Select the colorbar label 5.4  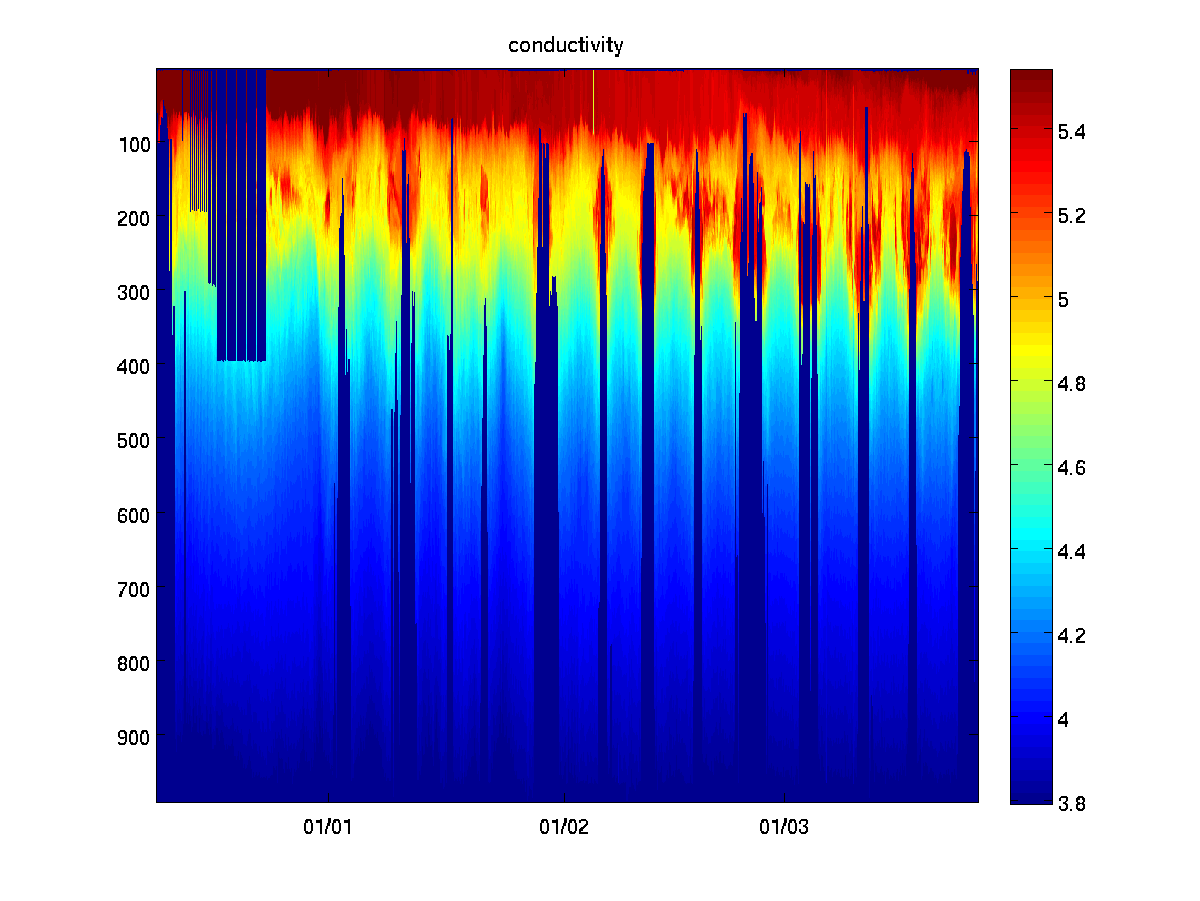[x=1074, y=131]
